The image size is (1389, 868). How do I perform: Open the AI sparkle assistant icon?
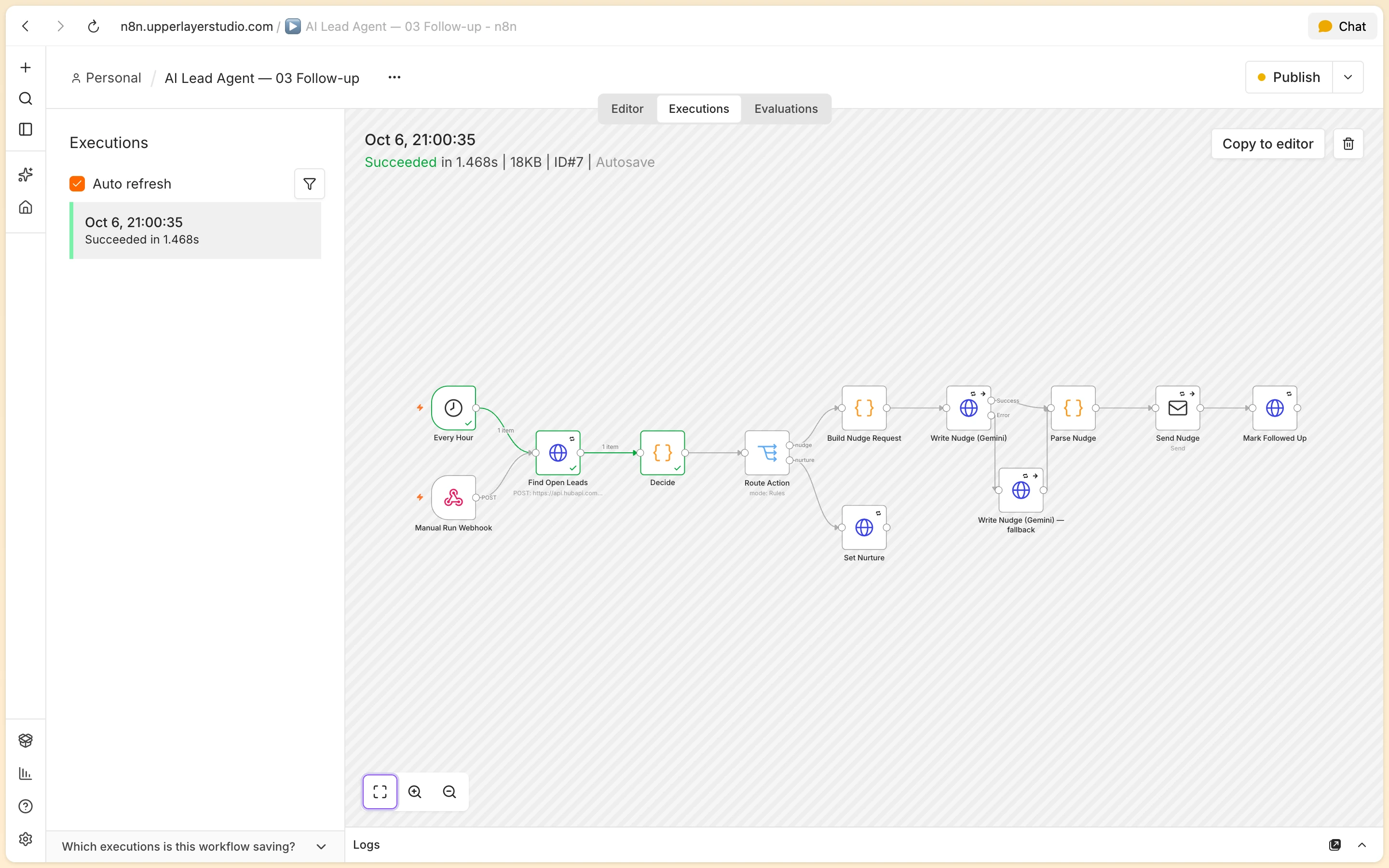(25, 175)
